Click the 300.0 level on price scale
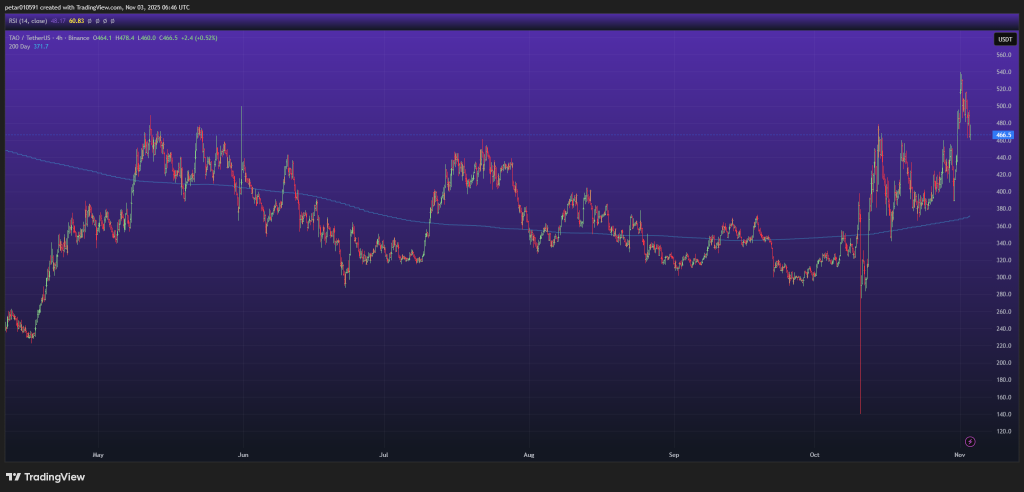1024x492 pixels. tap(1003, 277)
